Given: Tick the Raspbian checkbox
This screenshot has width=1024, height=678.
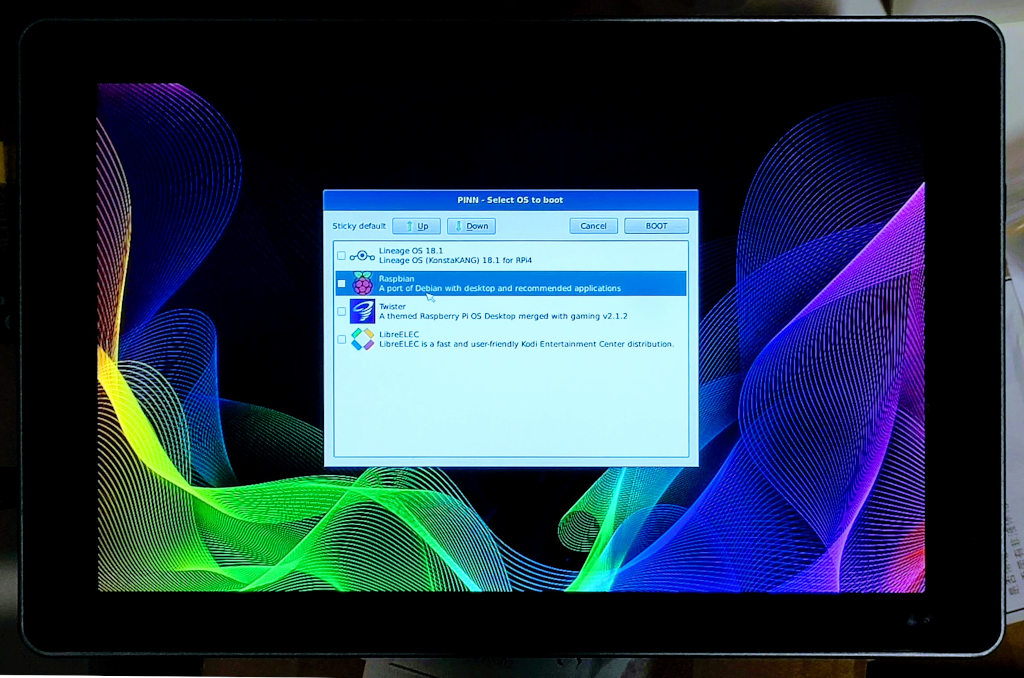Looking at the screenshot, I should pyautogui.click(x=341, y=283).
